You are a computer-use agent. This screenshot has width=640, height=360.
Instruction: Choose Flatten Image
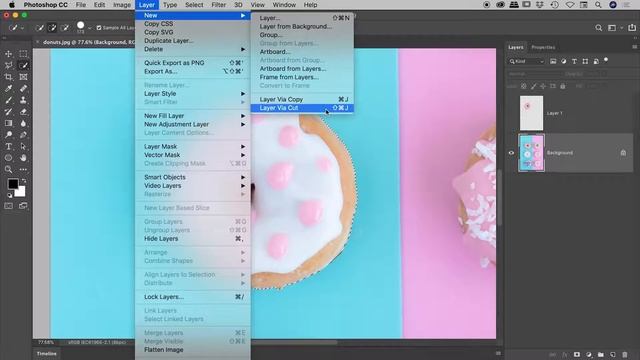[193, 349]
